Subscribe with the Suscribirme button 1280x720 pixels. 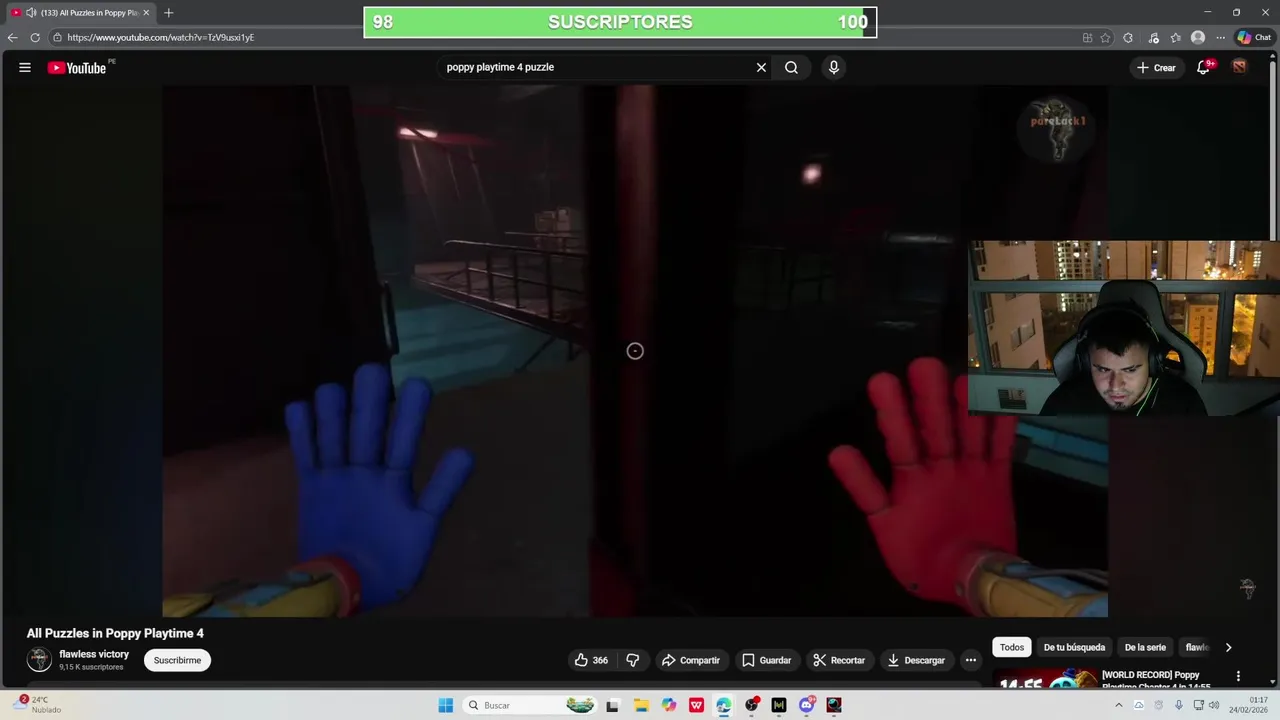(177, 660)
